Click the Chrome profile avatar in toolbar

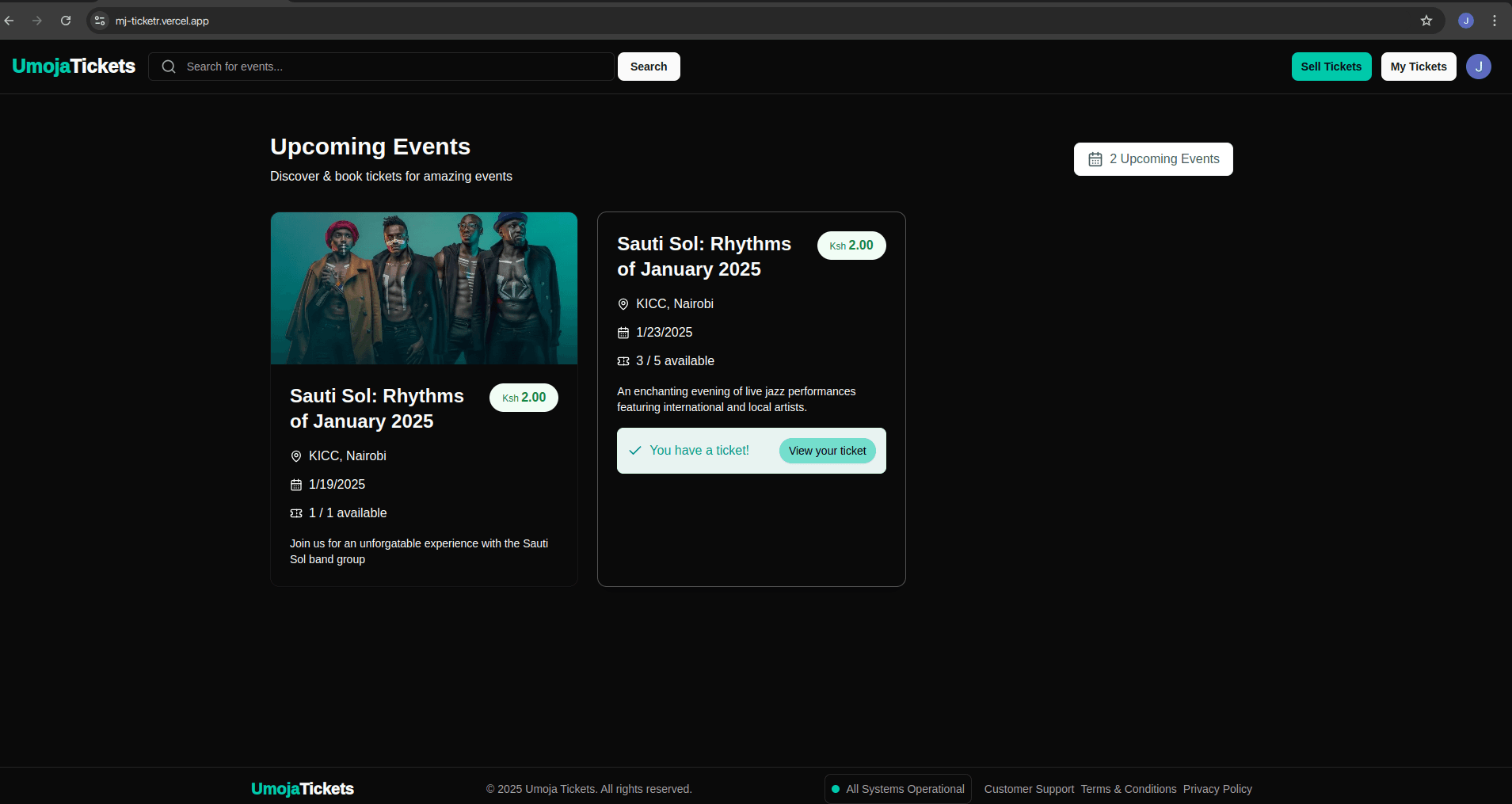[1466, 21]
